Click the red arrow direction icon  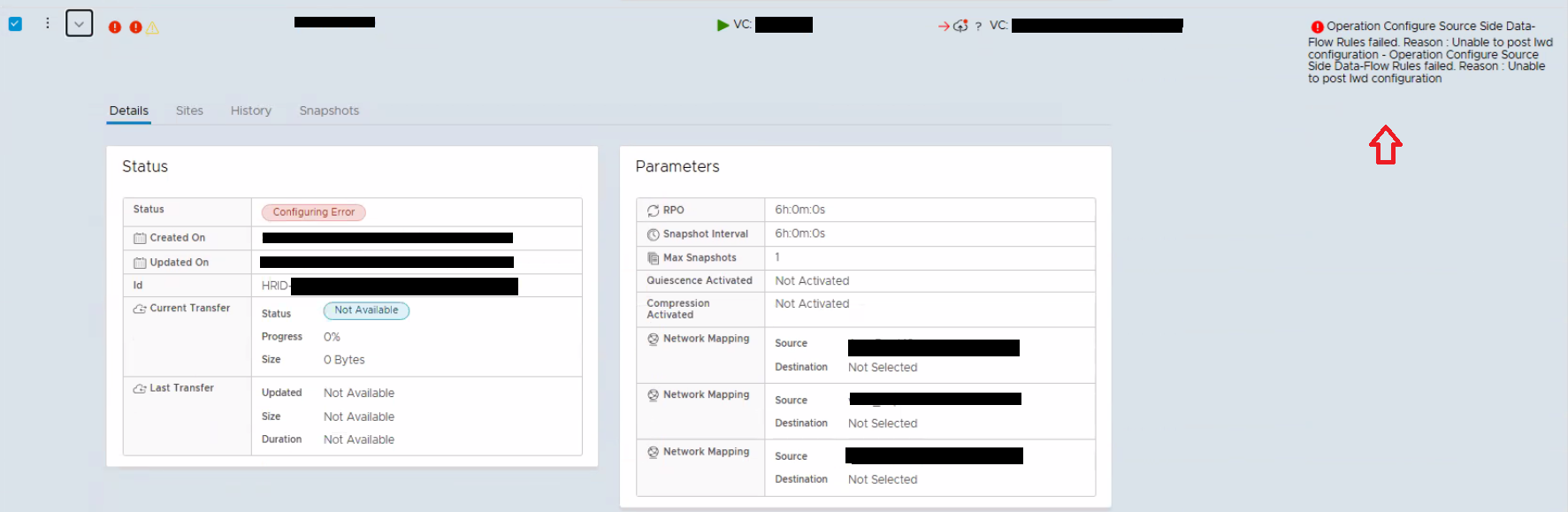click(943, 27)
